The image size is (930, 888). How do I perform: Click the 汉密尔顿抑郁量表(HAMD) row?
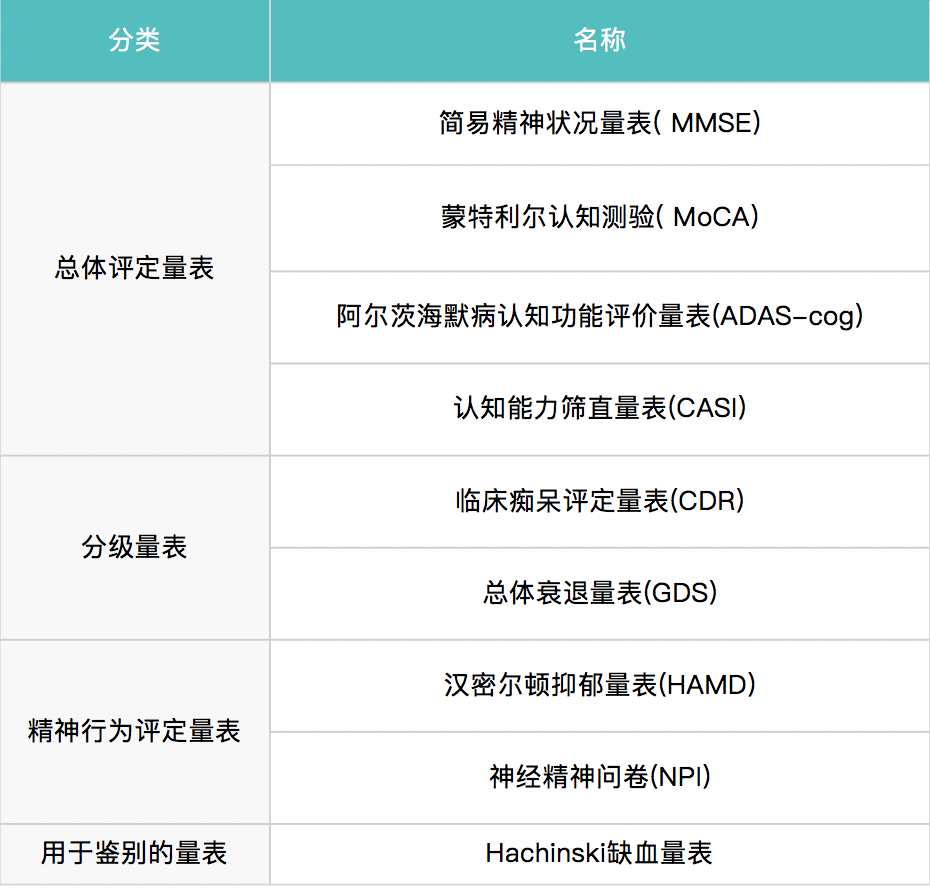(598, 685)
